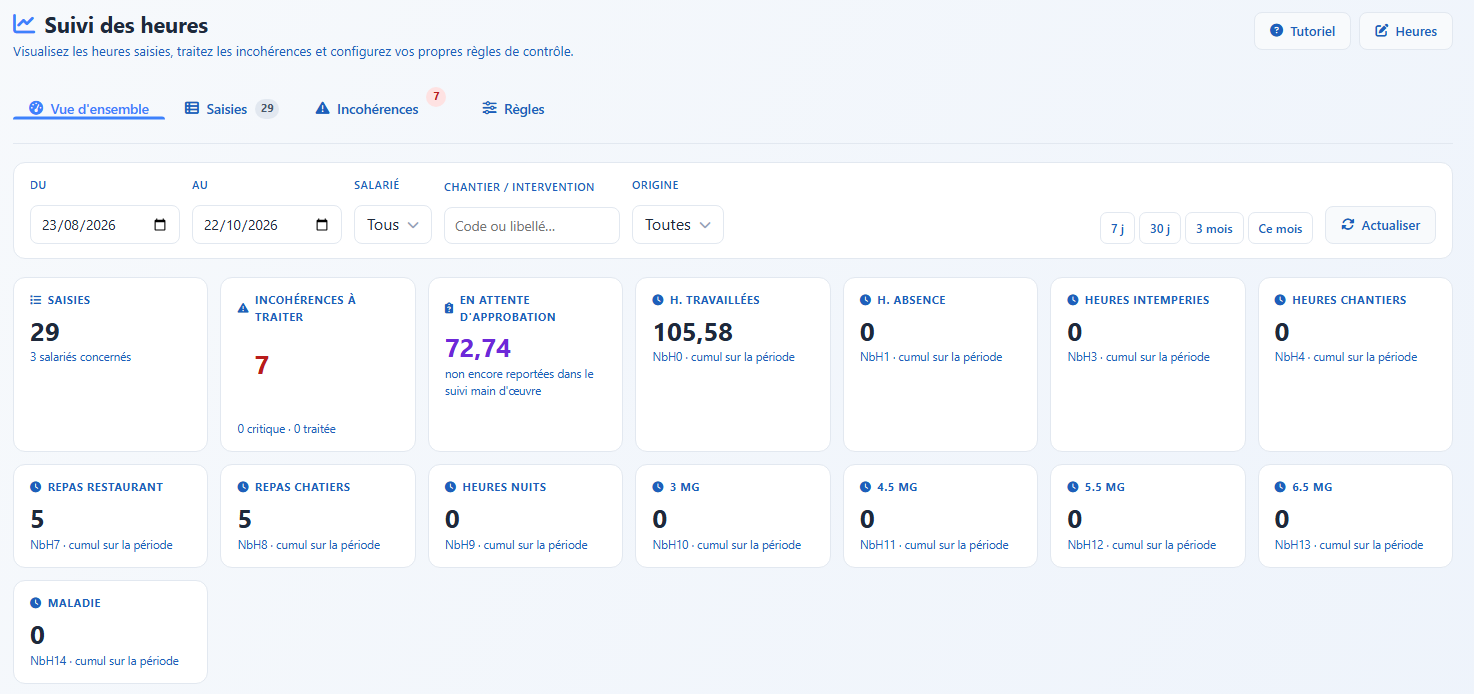
Task: Click the clock icon beside Heures Nuits
Action: 450,487
